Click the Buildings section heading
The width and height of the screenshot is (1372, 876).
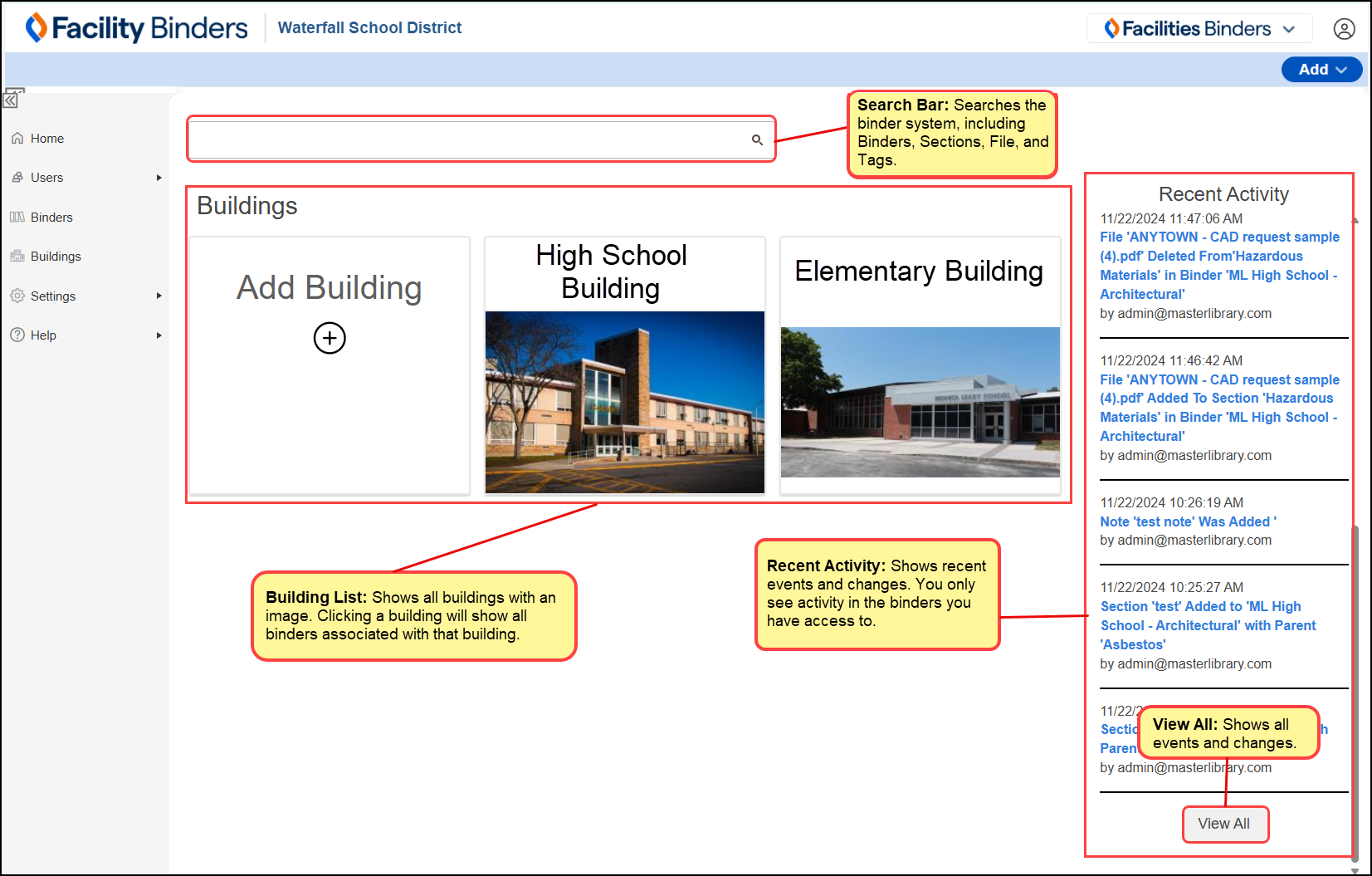coord(247,206)
